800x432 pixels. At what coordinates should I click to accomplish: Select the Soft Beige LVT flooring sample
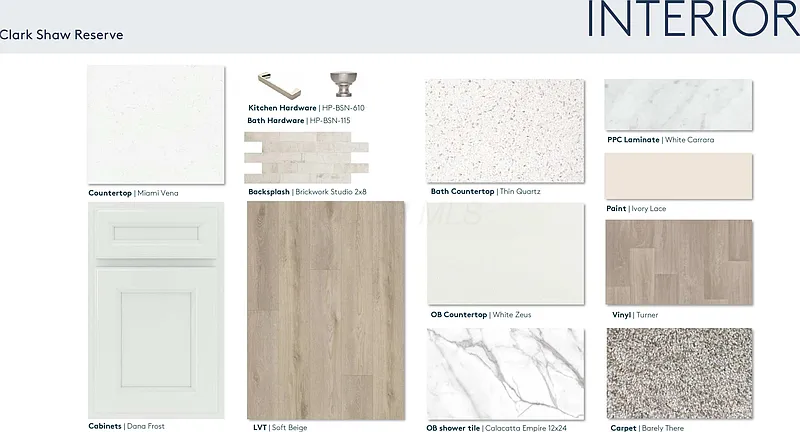tap(326, 309)
